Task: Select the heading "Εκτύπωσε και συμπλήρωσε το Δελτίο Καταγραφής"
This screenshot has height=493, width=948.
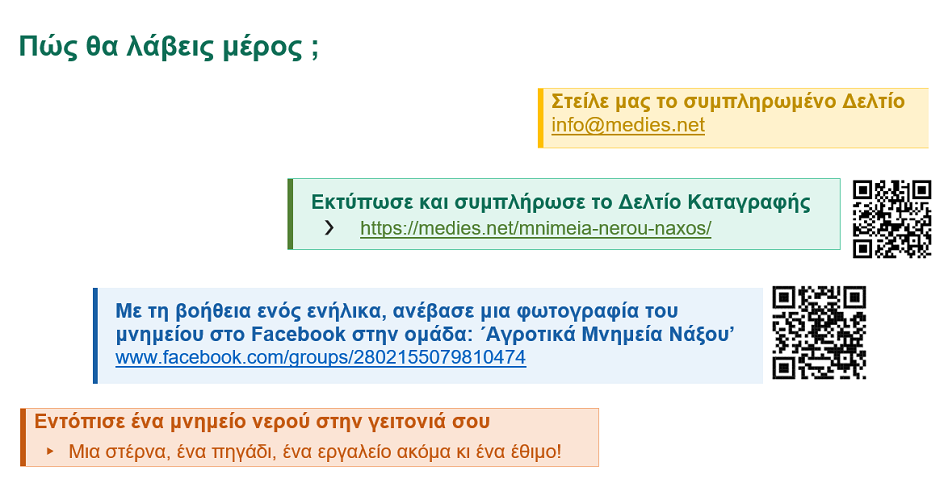Action: coord(560,202)
